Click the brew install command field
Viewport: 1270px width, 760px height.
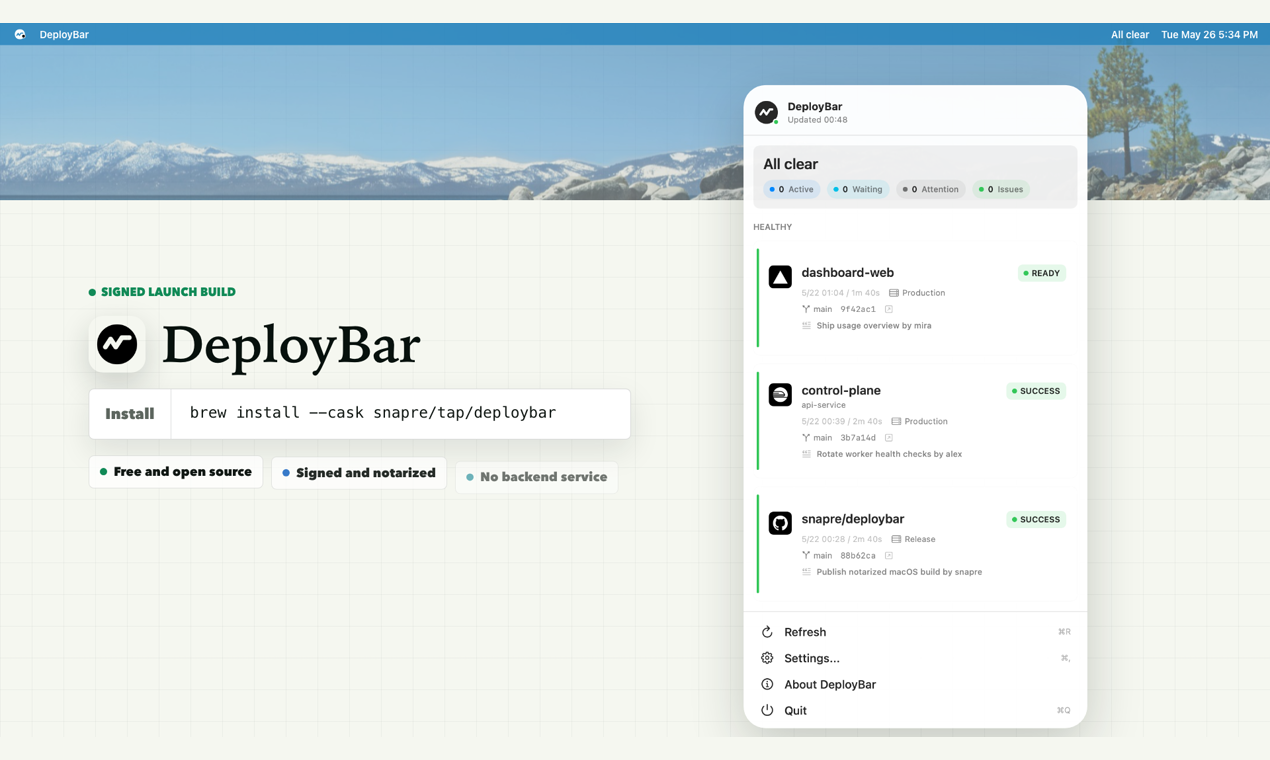(x=401, y=414)
